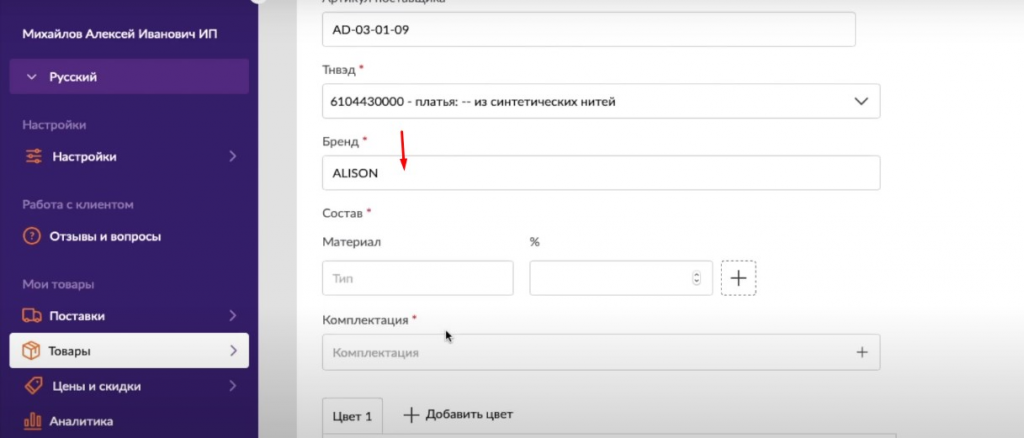This screenshot has height=438, width=1024.
Task: Click the Бренд input field with ALISON
Action: point(600,173)
